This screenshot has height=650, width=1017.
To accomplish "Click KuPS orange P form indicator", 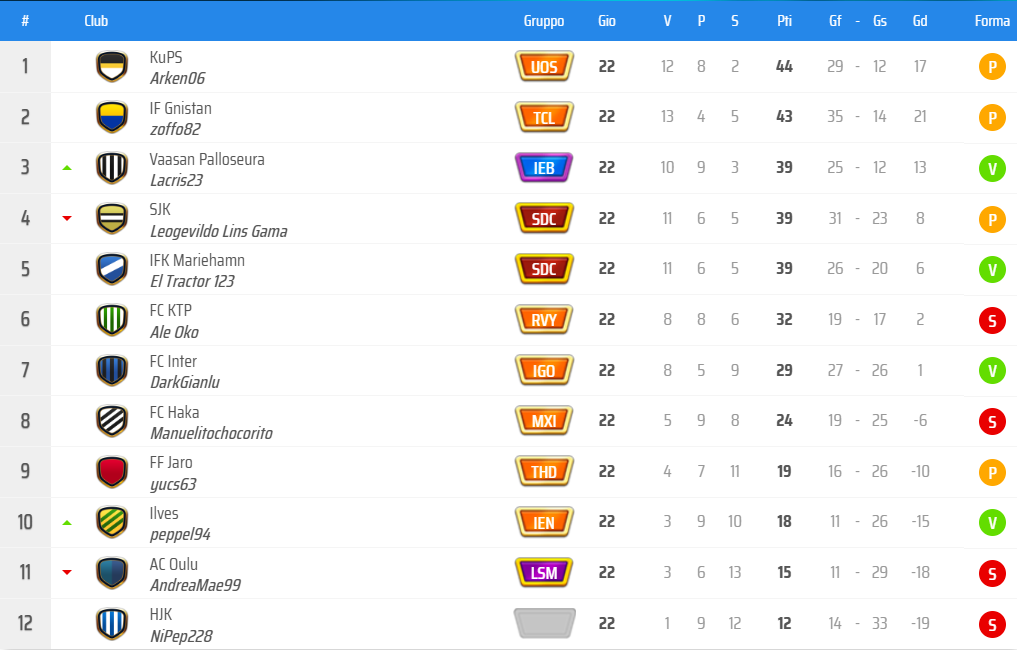I will tap(991, 67).
